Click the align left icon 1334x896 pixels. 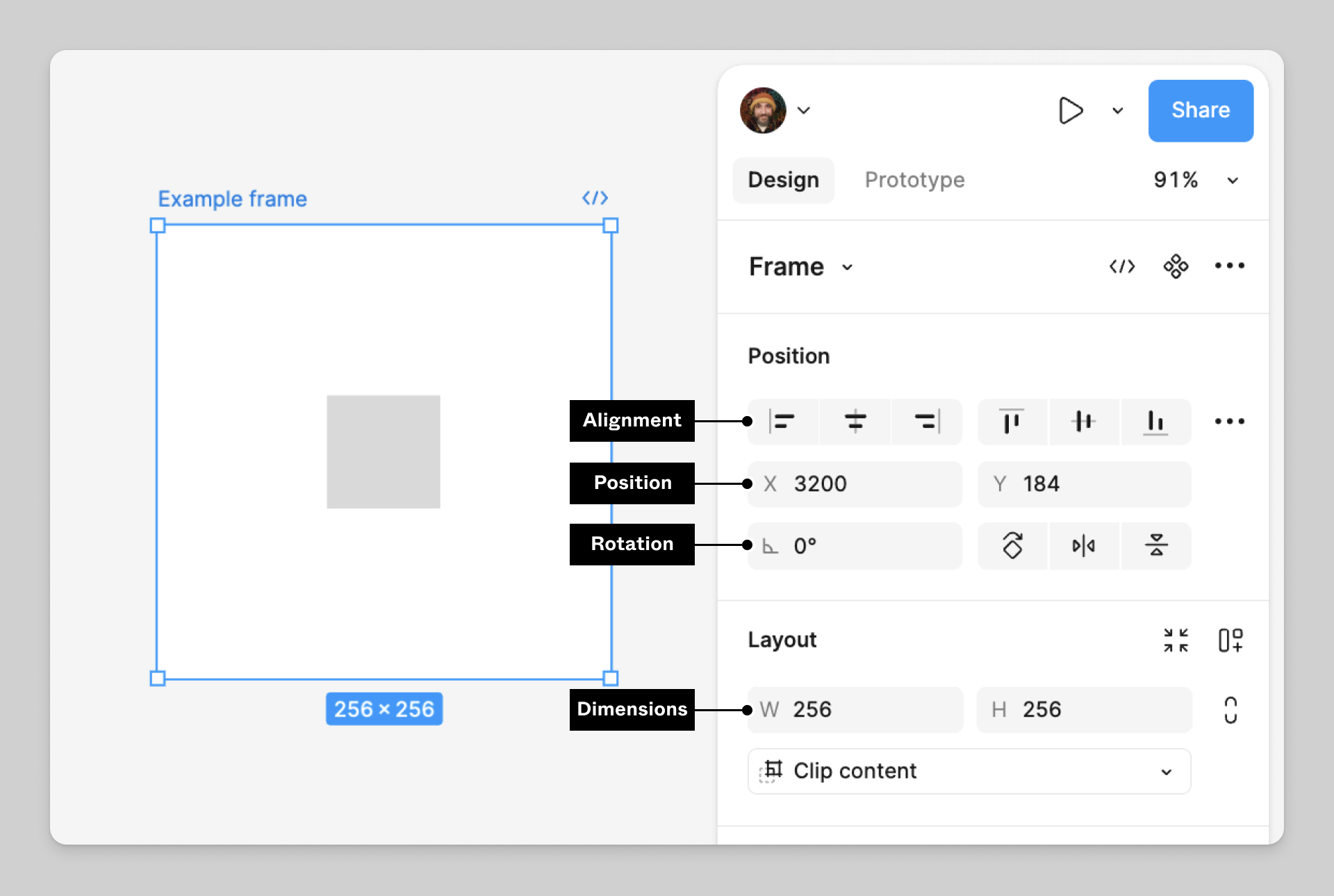pyautogui.click(x=782, y=422)
